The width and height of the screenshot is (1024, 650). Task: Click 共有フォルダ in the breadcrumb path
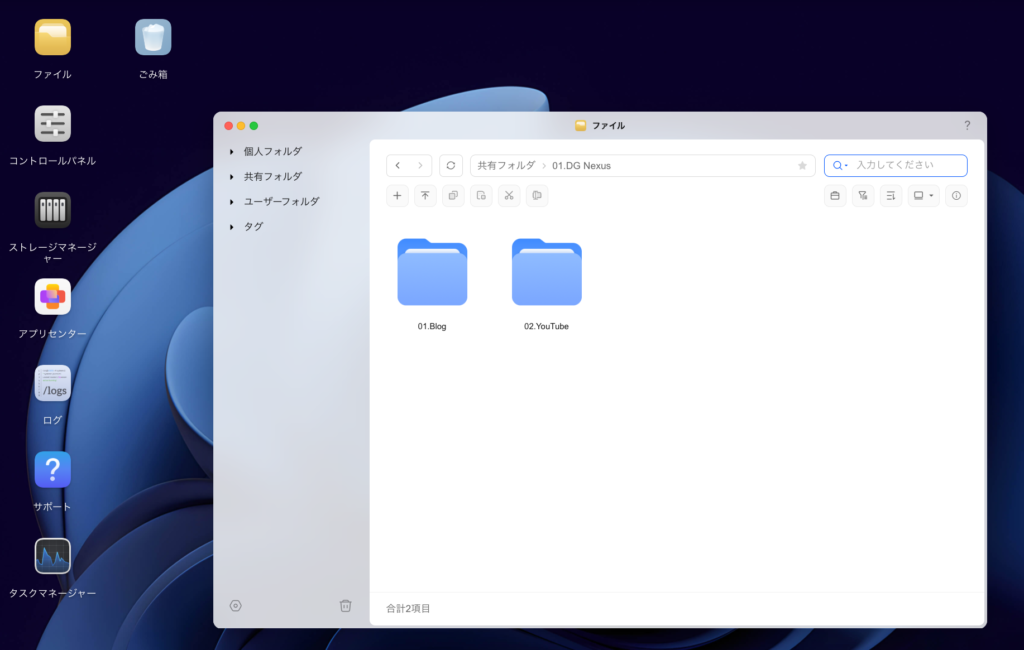(506, 166)
